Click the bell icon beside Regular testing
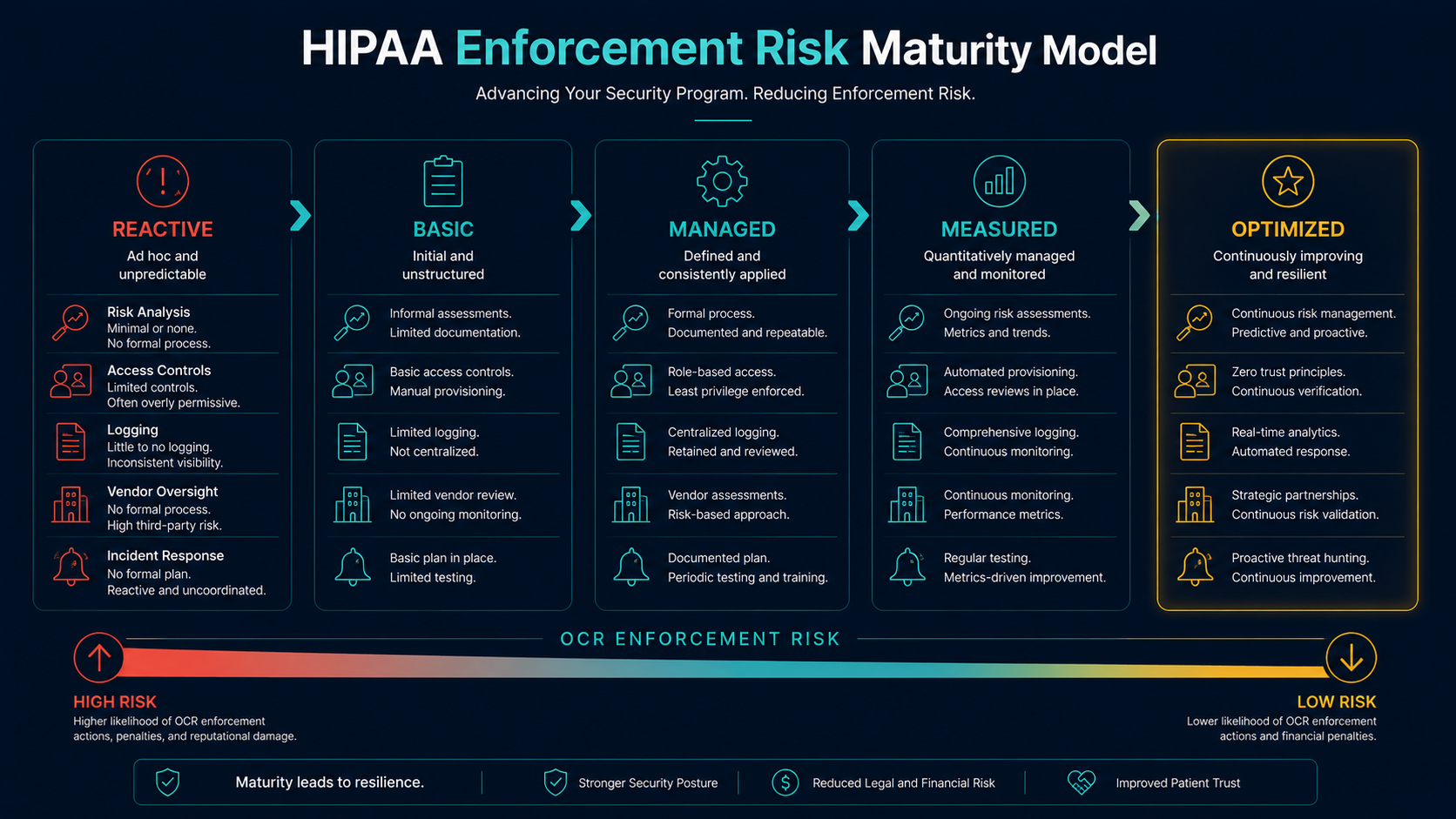This screenshot has width=1456, height=819. coord(907,567)
